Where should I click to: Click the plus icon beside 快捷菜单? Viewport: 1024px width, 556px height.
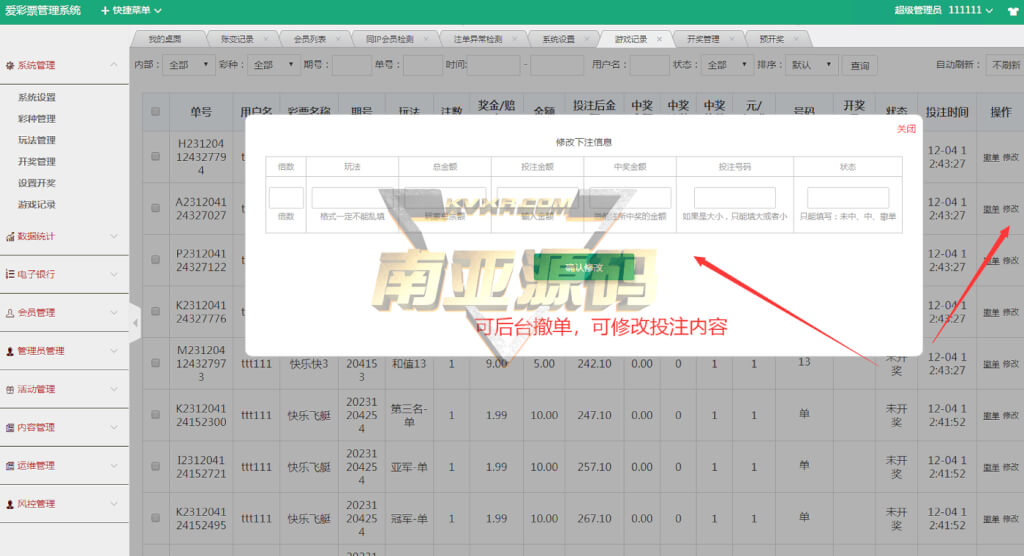(x=104, y=10)
